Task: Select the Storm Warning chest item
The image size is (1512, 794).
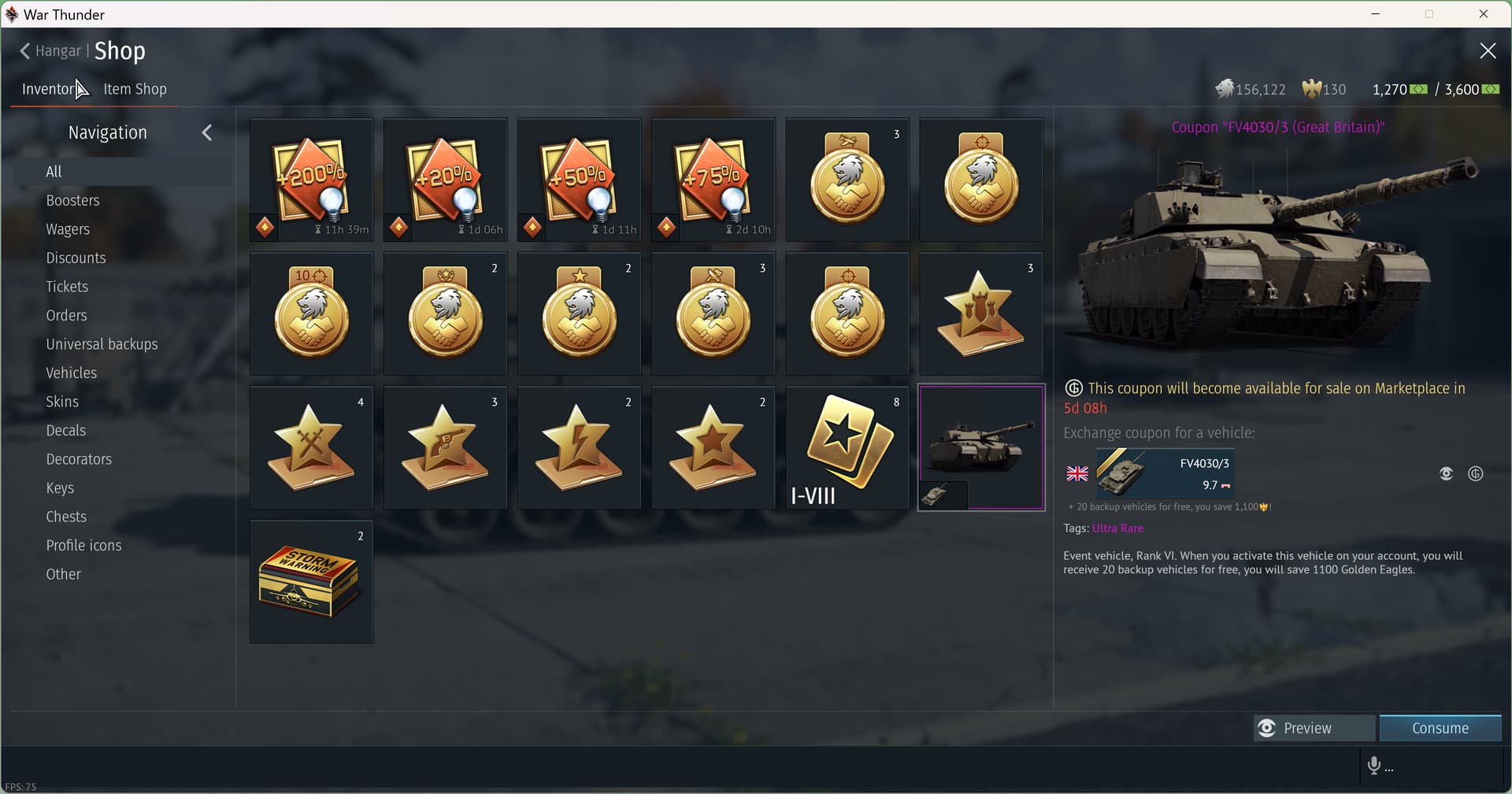Action: coord(312,581)
